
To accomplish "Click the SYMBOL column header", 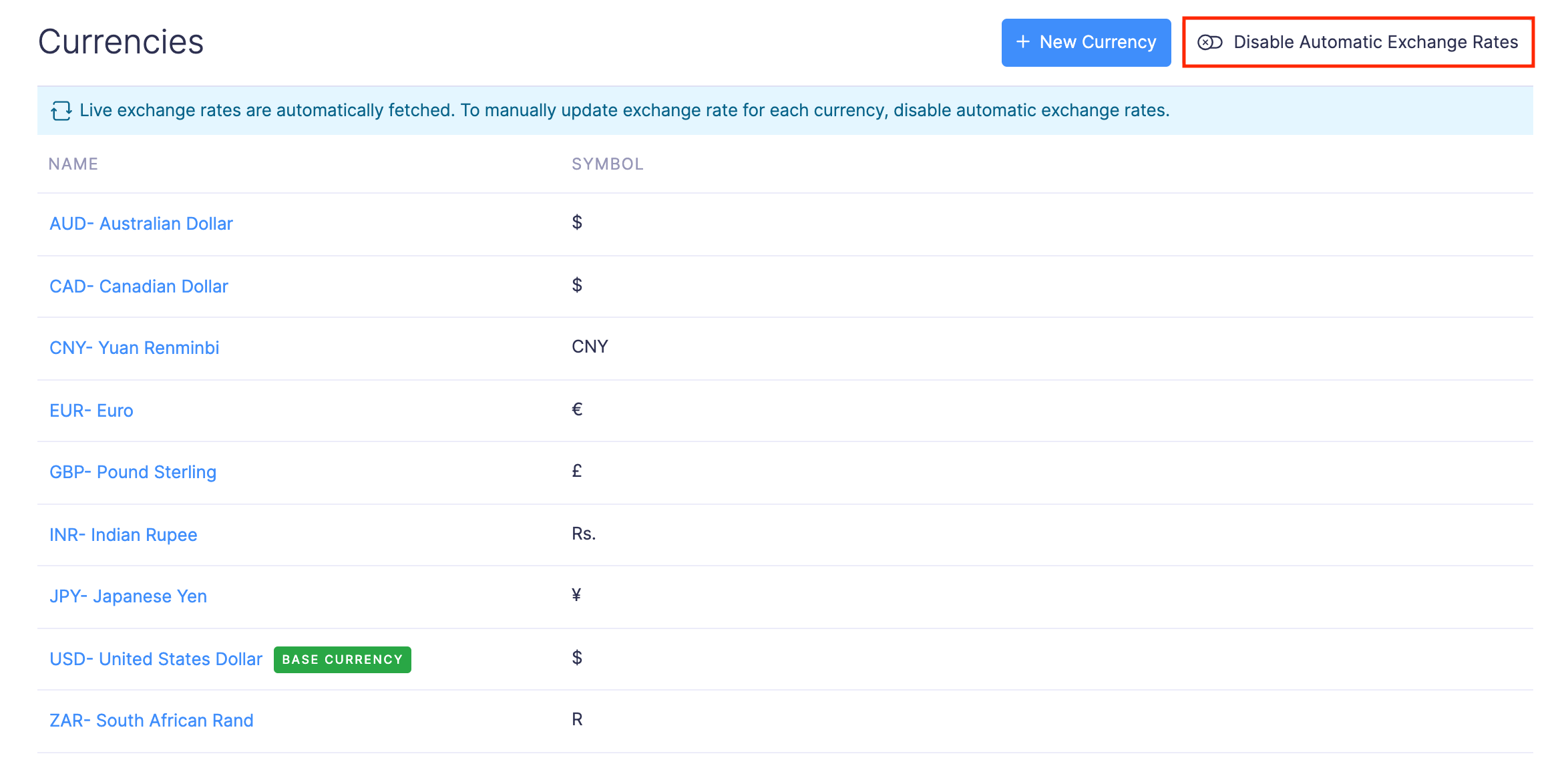I will (x=607, y=164).
